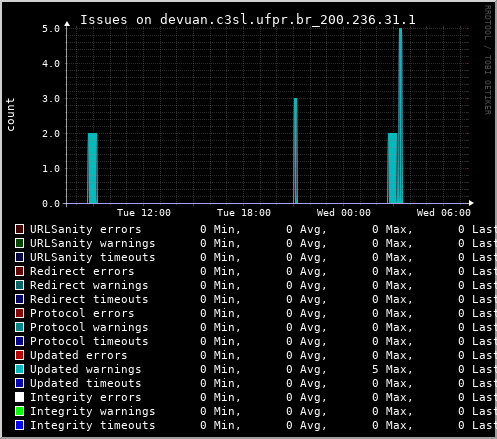
Task: Click the cyan spike reaching 3.0
Action: 295,151
